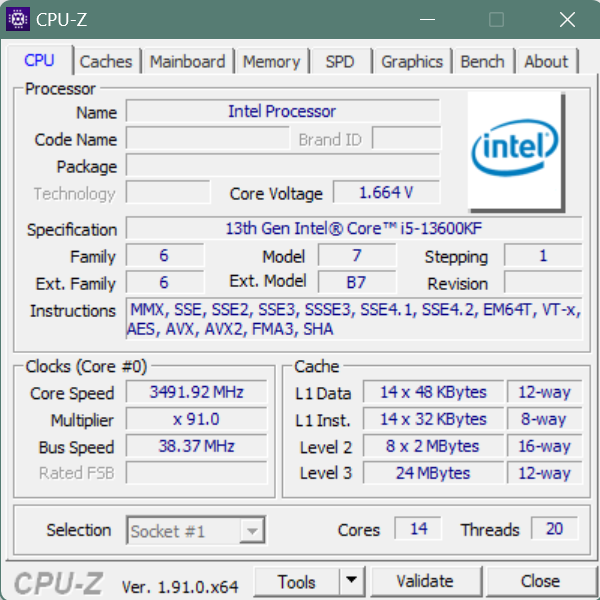
Task: Click the empty Revision field
Action: [543, 282]
